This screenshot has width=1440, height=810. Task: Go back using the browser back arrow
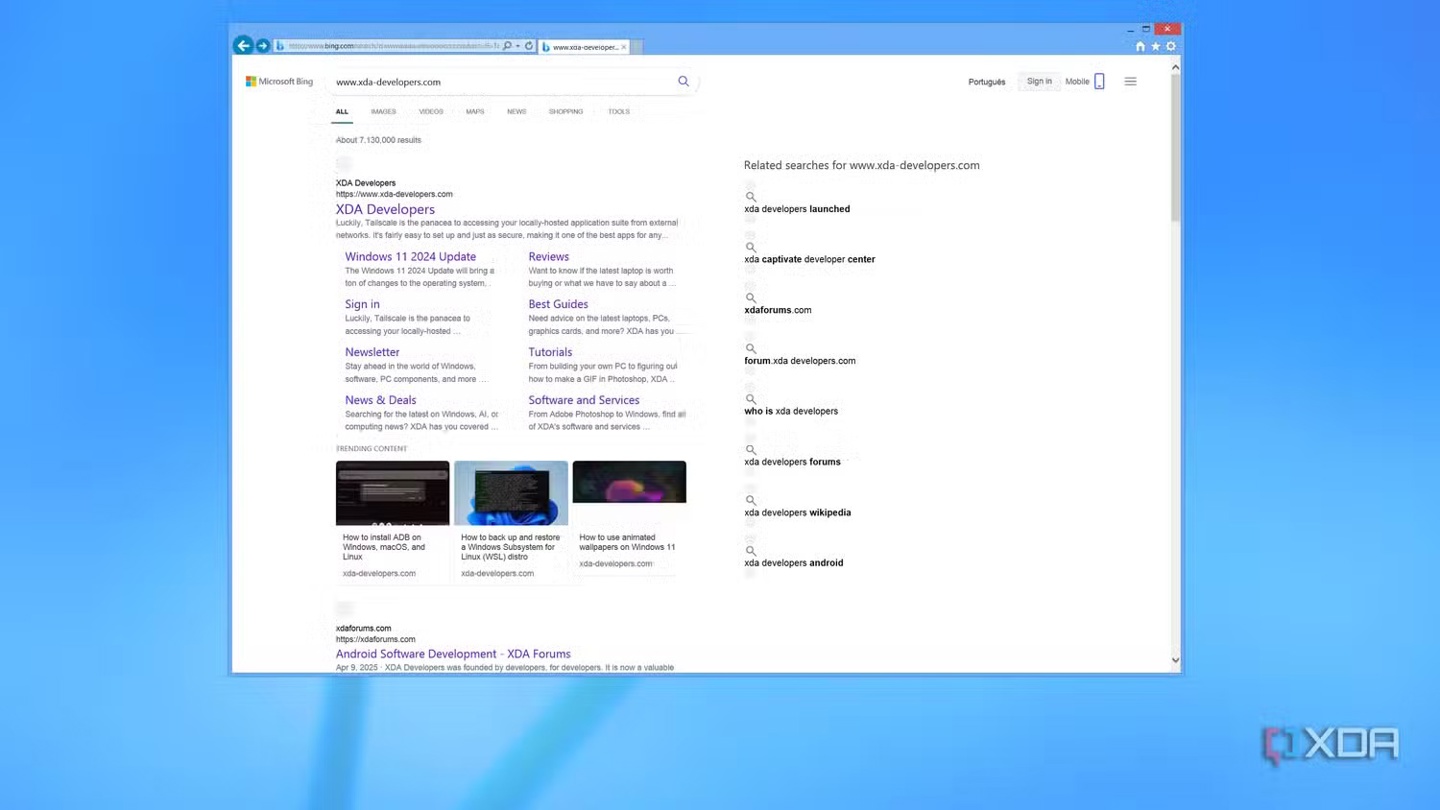click(242, 46)
